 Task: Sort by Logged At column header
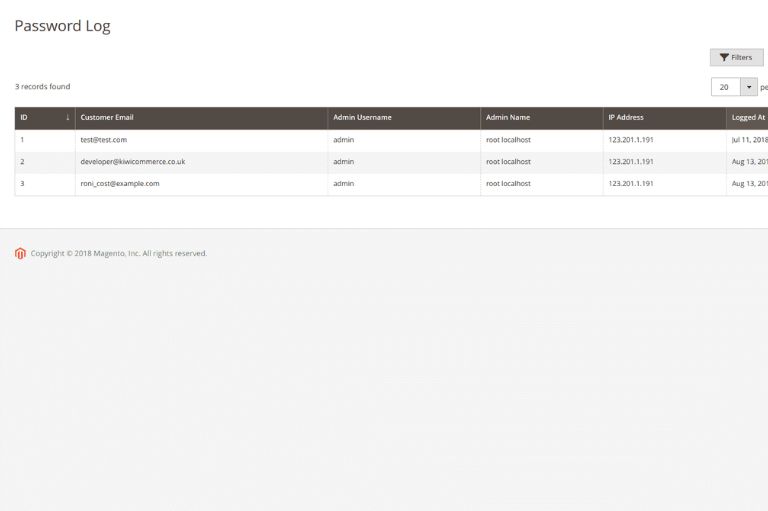pyautogui.click(x=748, y=118)
